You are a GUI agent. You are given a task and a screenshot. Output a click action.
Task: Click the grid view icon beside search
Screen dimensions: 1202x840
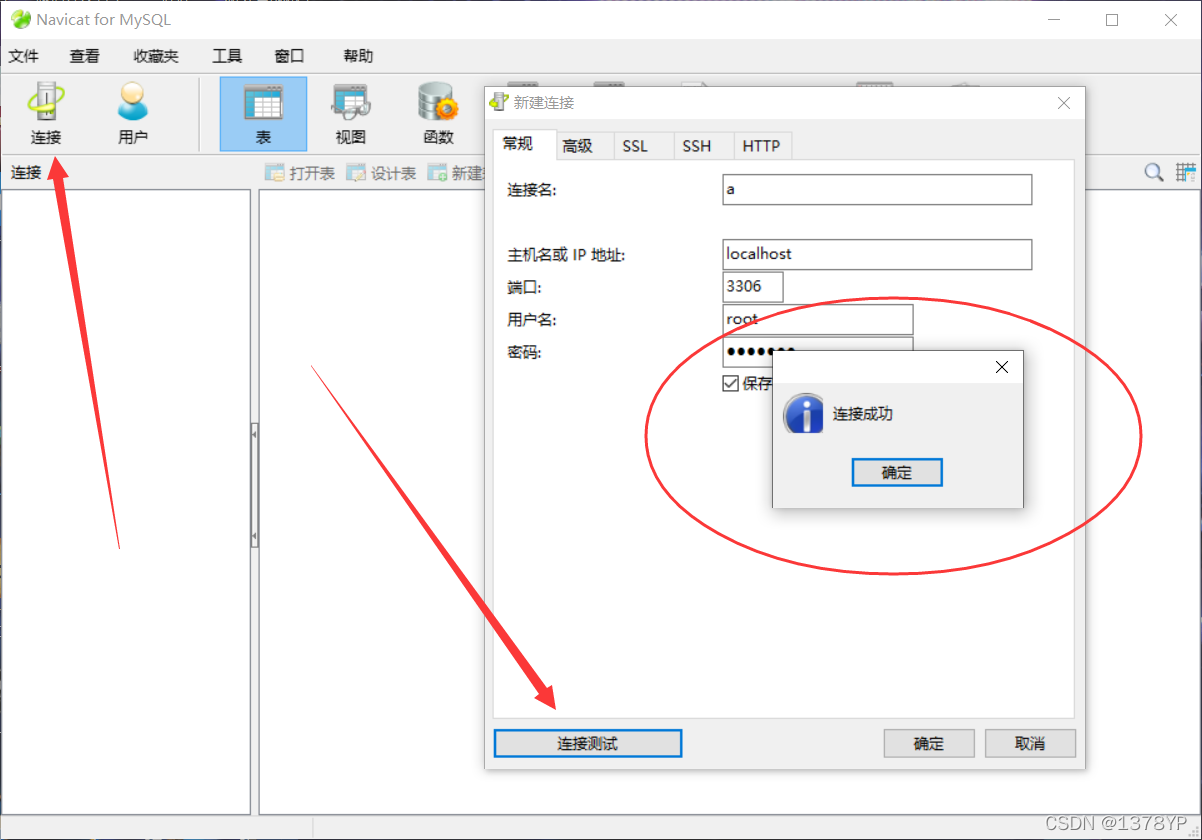(1186, 173)
